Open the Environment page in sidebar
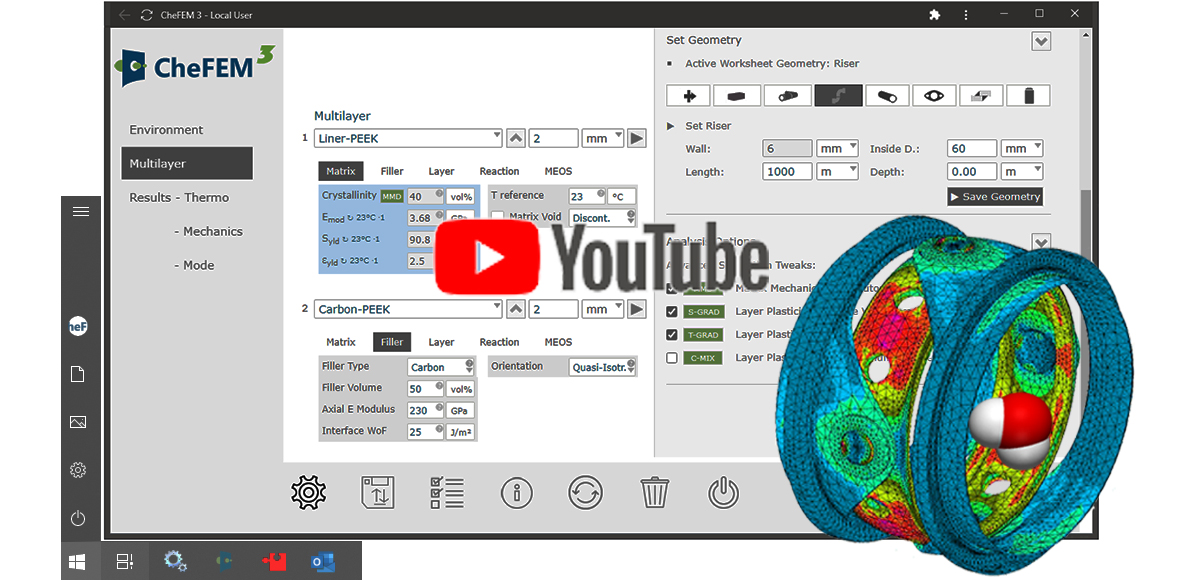This screenshot has width=1200, height=580. [166, 130]
